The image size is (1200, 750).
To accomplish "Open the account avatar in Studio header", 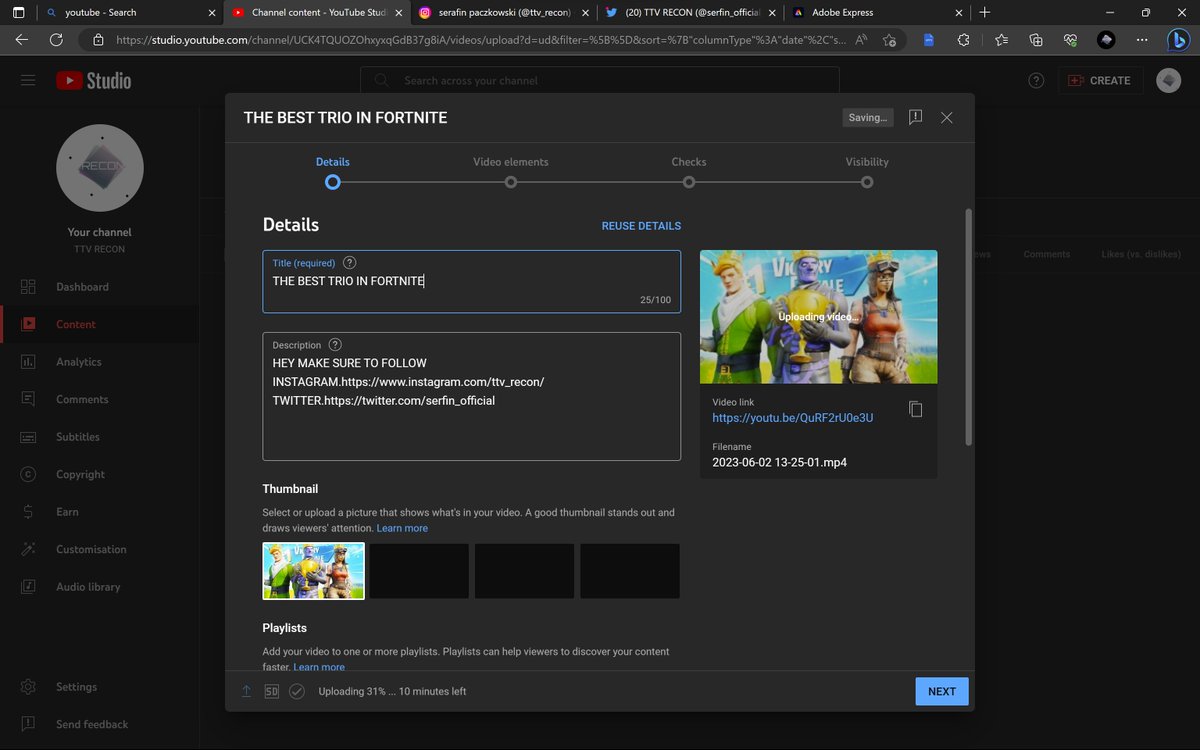I will click(x=1168, y=80).
